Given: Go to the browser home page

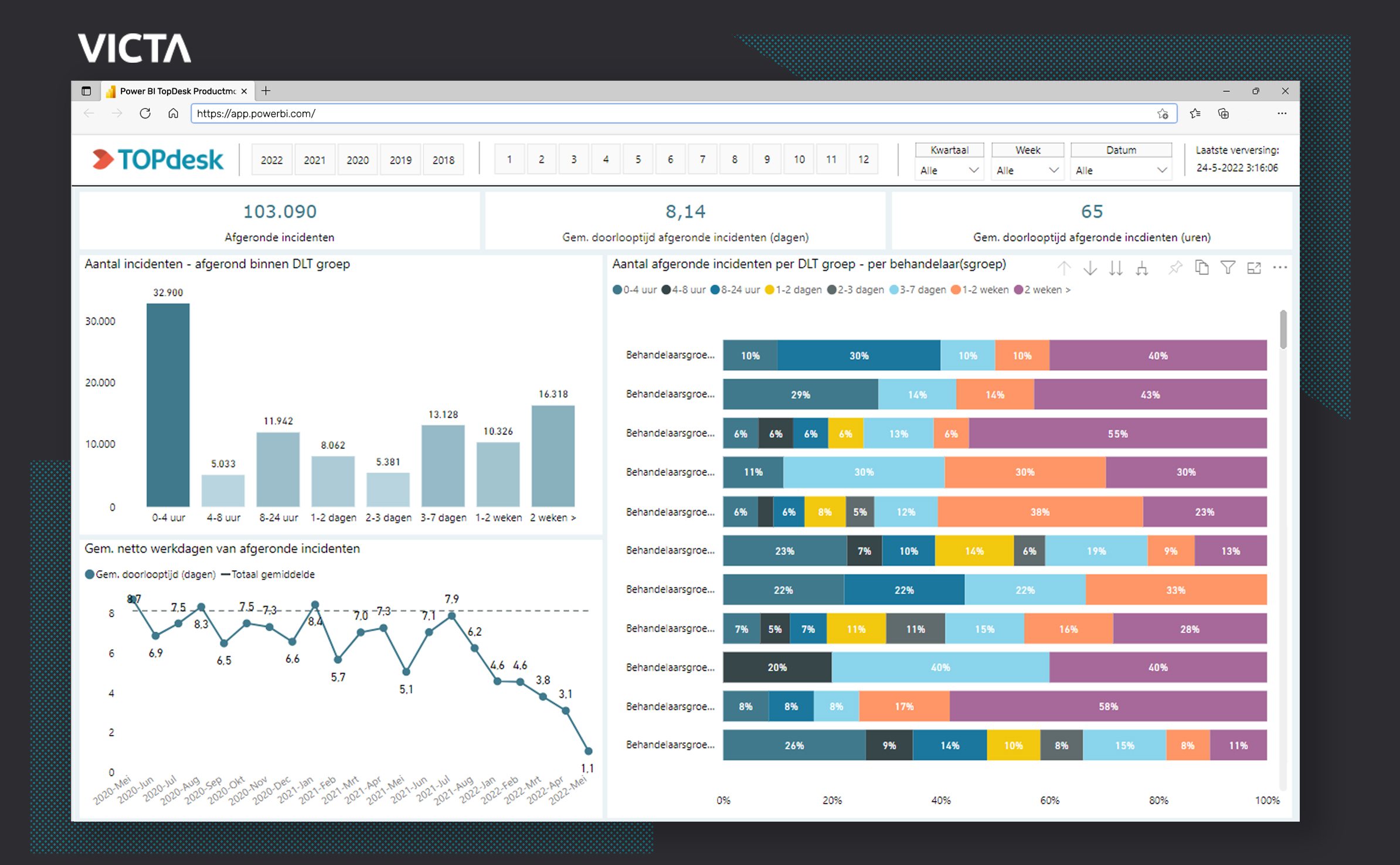Looking at the screenshot, I should point(173,114).
